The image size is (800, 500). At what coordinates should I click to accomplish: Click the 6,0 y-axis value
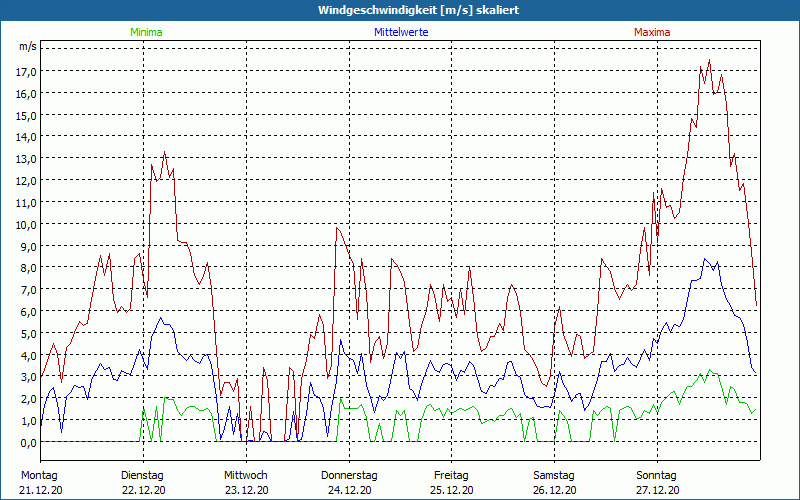pyautogui.click(x=28, y=312)
